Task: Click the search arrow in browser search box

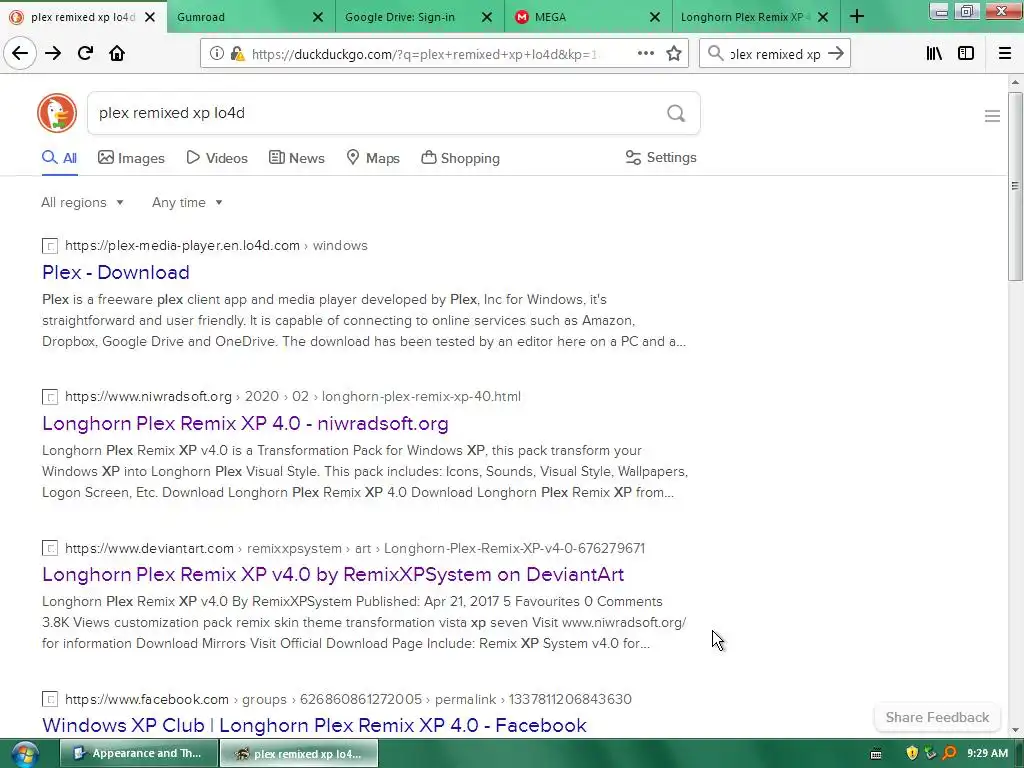Action: [836, 54]
